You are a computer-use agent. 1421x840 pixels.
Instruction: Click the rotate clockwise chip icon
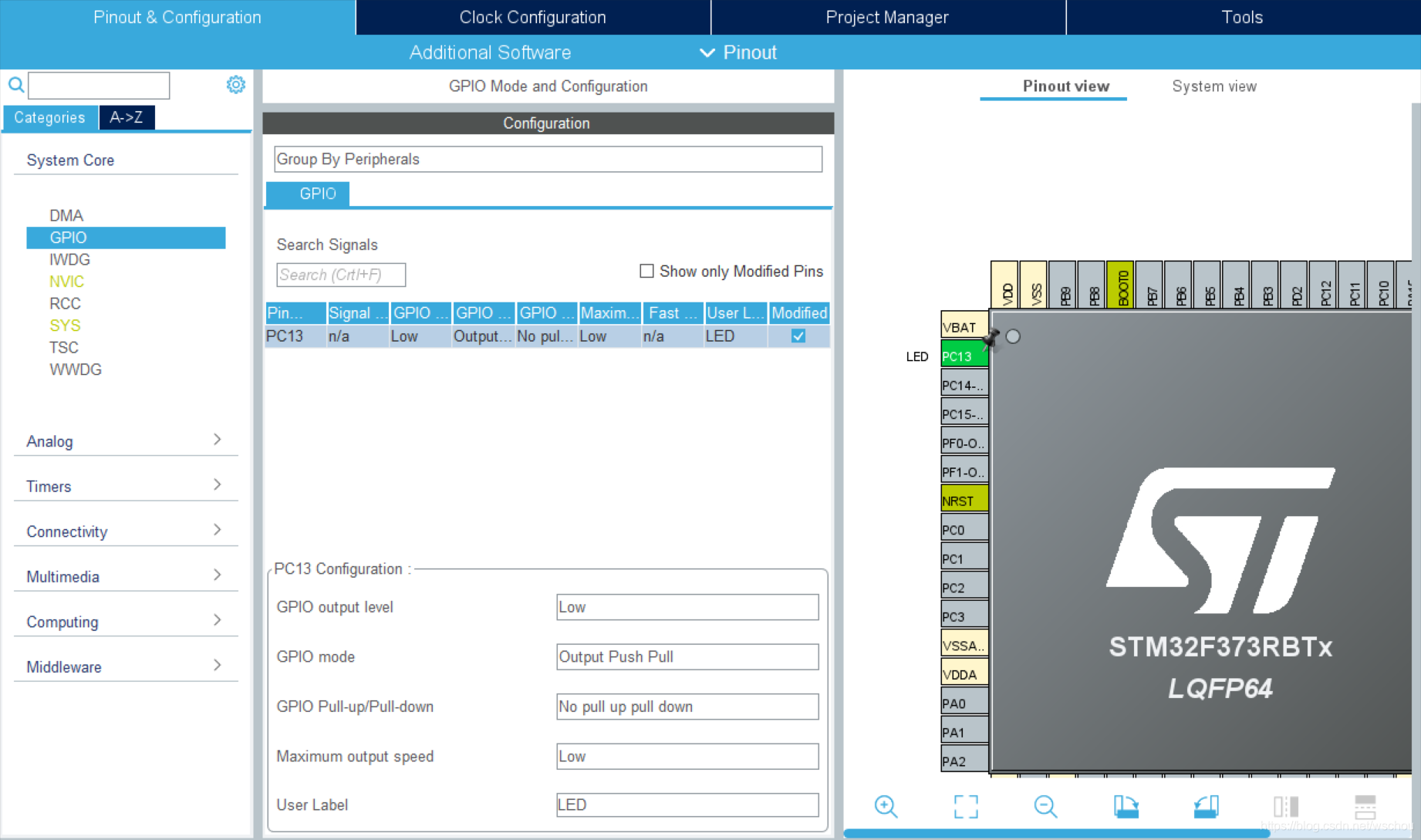[x=1126, y=806]
